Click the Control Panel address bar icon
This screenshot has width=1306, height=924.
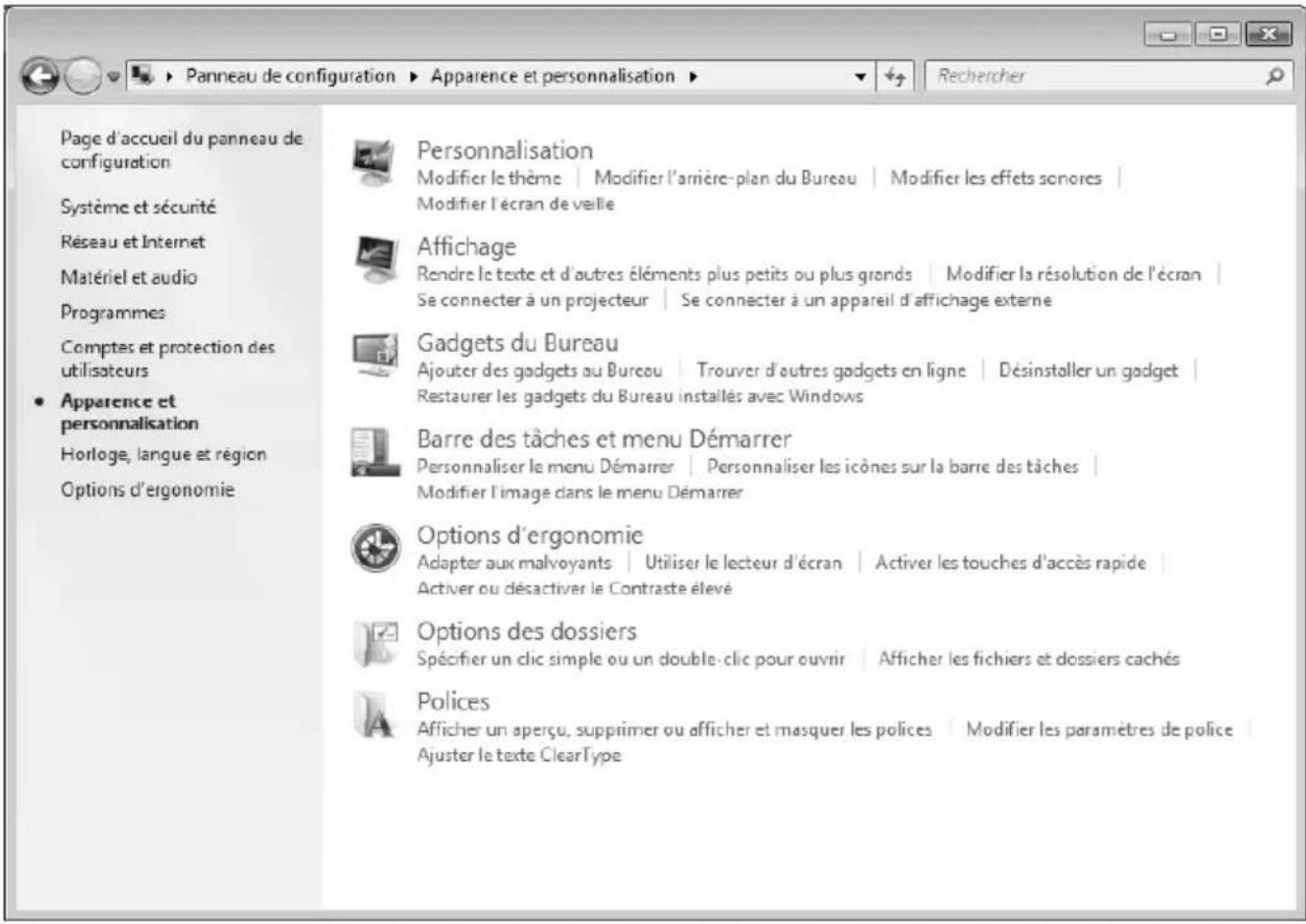coord(144,76)
